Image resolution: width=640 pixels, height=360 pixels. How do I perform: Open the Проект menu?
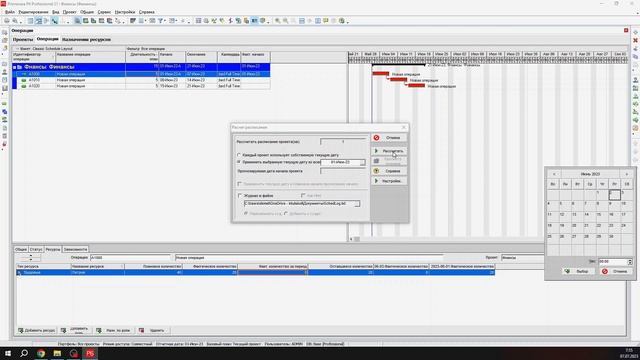[69, 12]
